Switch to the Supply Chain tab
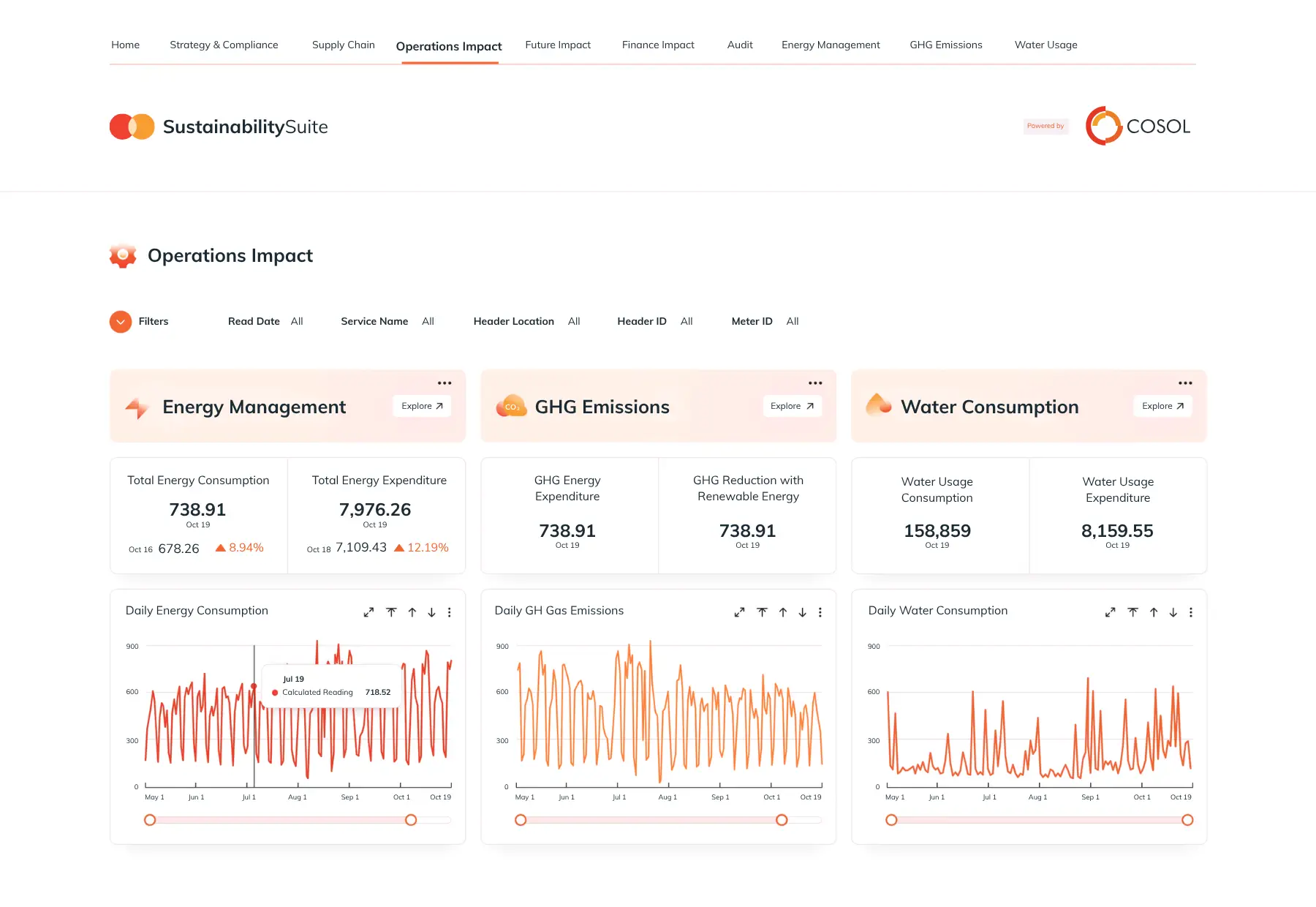The image size is (1316, 907). tap(344, 45)
